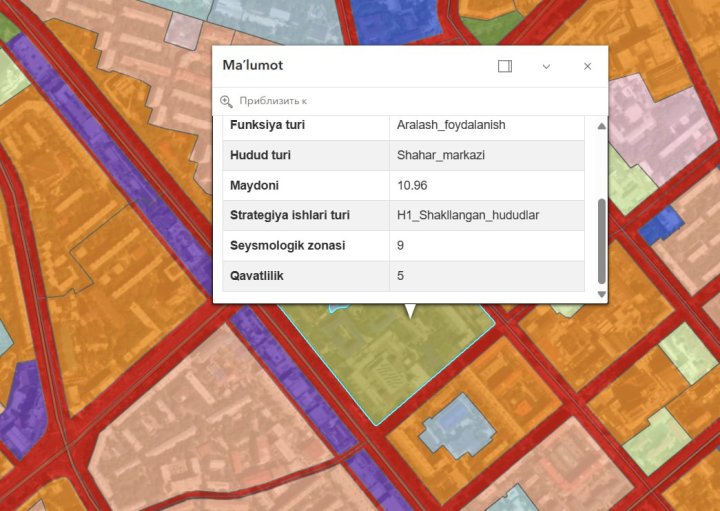
Task: Click the attribute table scrollbar thumb
Action: point(601,238)
